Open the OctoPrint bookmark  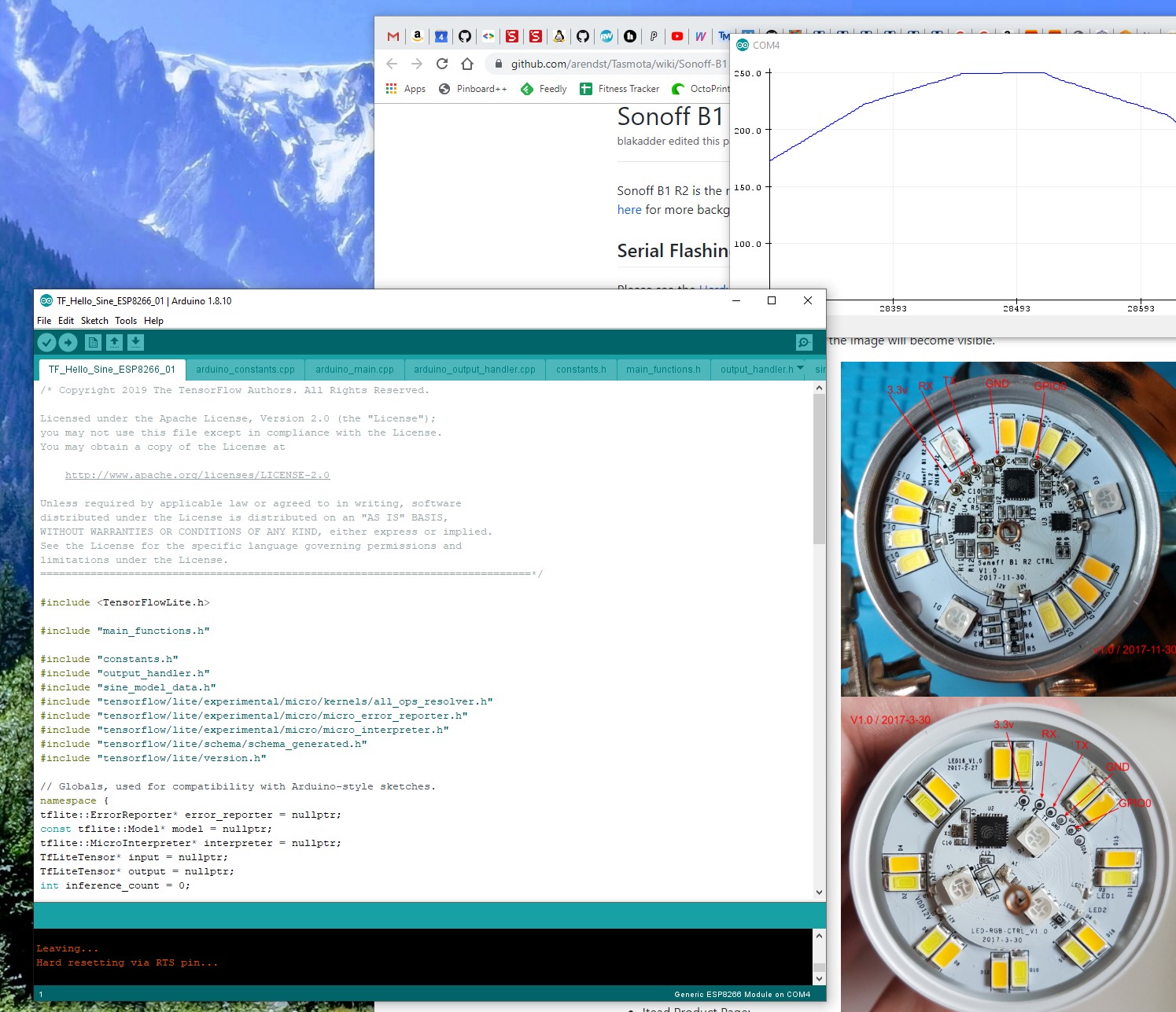tap(701, 89)
